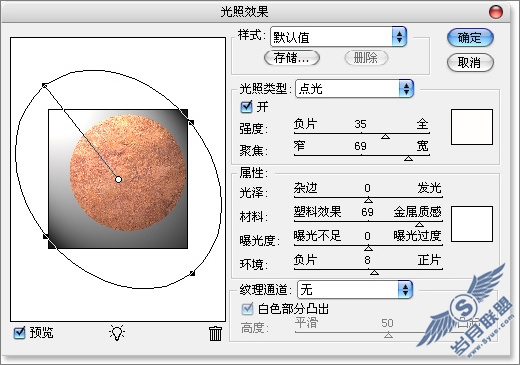
Task: Click the 取消 cancel button
Action: click(x=470, y=62)
